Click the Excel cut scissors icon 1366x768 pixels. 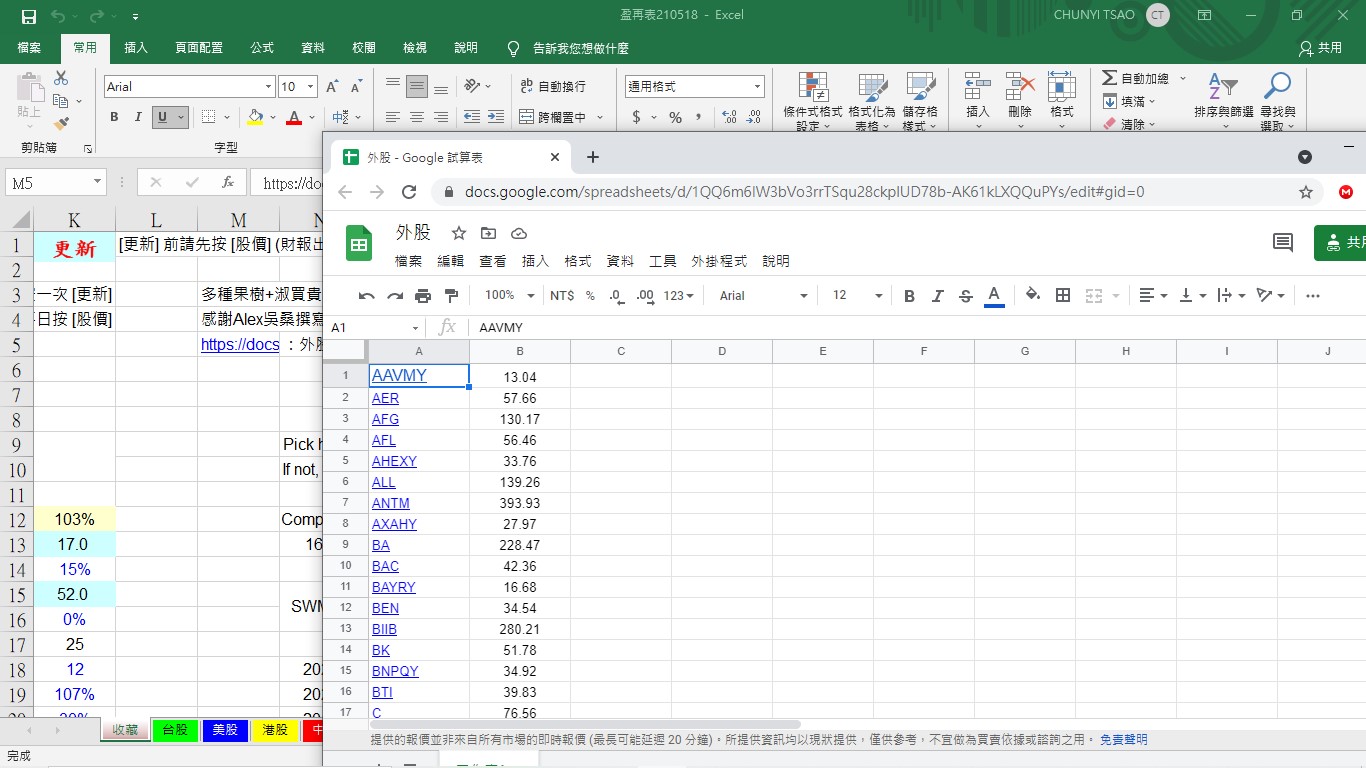click(x=61, y=78)
